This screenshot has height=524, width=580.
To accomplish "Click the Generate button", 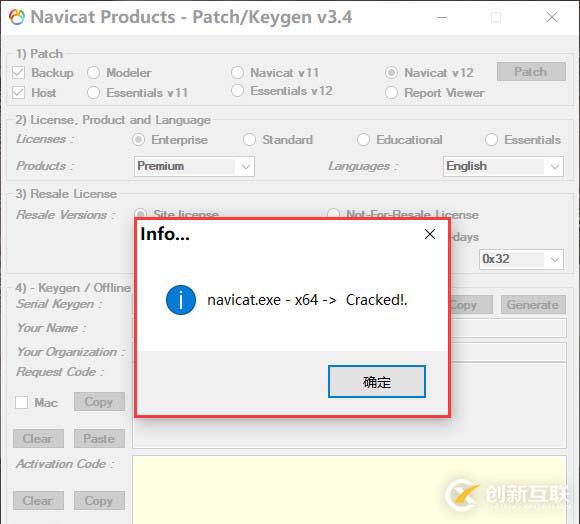I will [x=533, y=305].
